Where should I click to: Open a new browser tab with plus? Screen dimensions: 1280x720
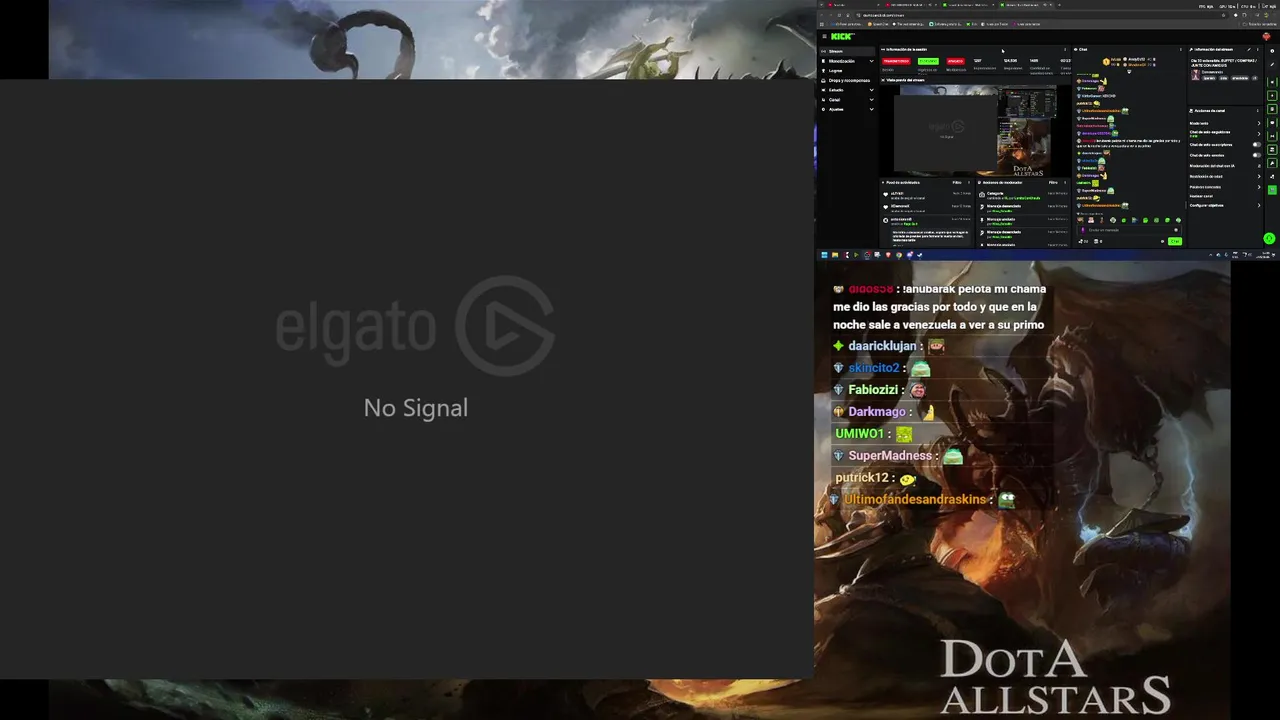[x=1059, y=5]
